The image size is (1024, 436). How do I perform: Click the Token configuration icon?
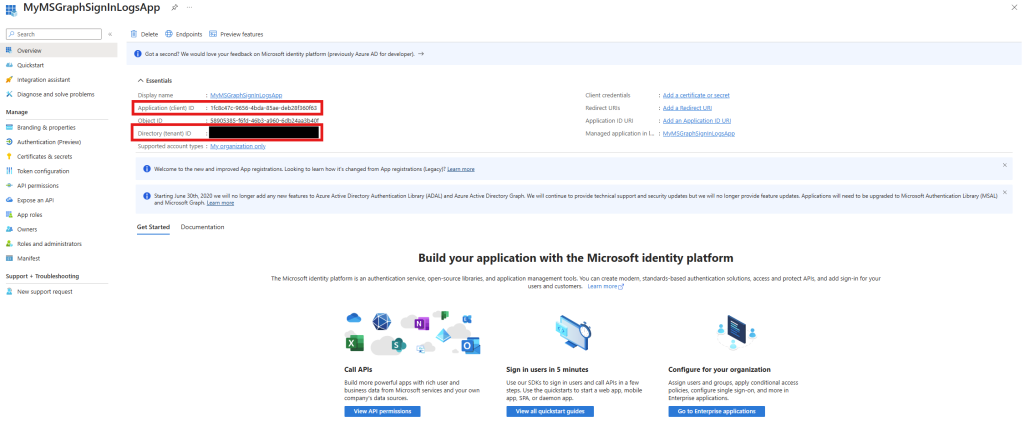pyautogui.click(x=9, y=171)
